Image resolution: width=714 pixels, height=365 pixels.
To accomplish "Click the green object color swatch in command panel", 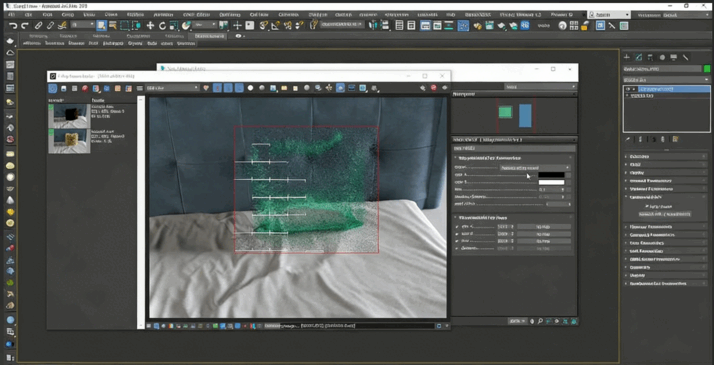I will pos(707,69).
